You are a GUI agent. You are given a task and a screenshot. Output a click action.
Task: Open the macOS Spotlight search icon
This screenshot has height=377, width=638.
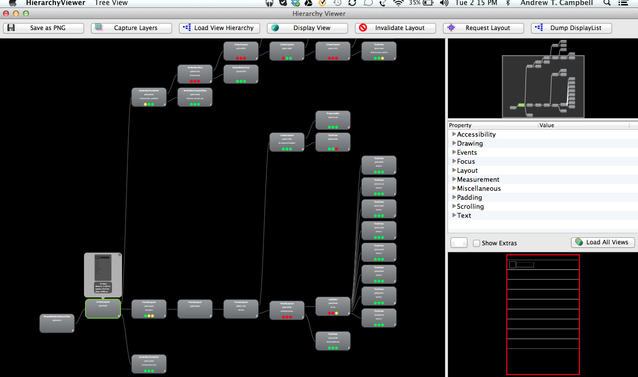click(x=607, y=3)
